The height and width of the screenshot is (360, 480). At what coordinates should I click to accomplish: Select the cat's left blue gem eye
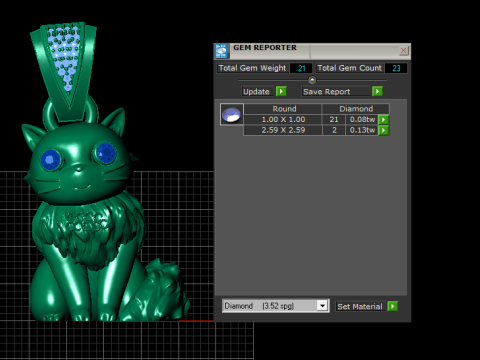50,159
